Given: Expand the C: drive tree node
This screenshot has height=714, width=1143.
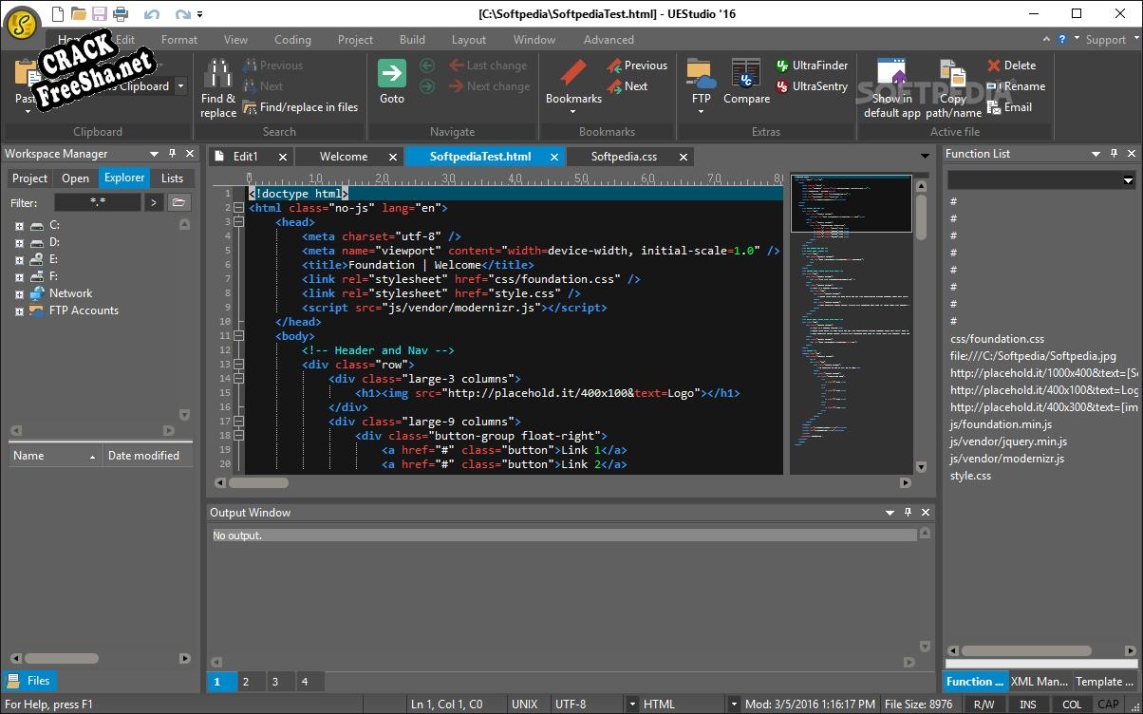Looking at the screenshot, I should 19,226.
